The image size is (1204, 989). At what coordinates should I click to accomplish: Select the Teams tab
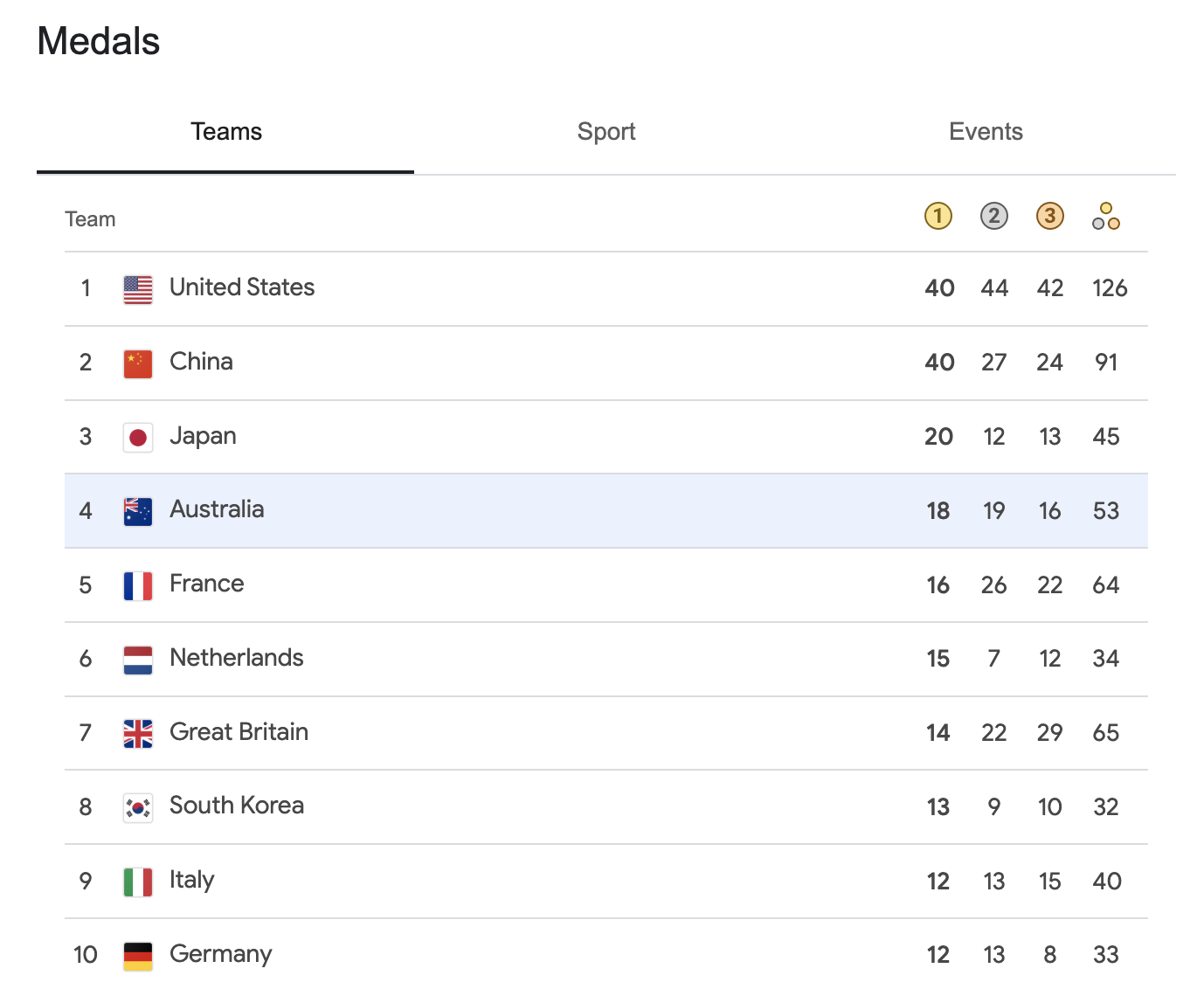[225, 131]
